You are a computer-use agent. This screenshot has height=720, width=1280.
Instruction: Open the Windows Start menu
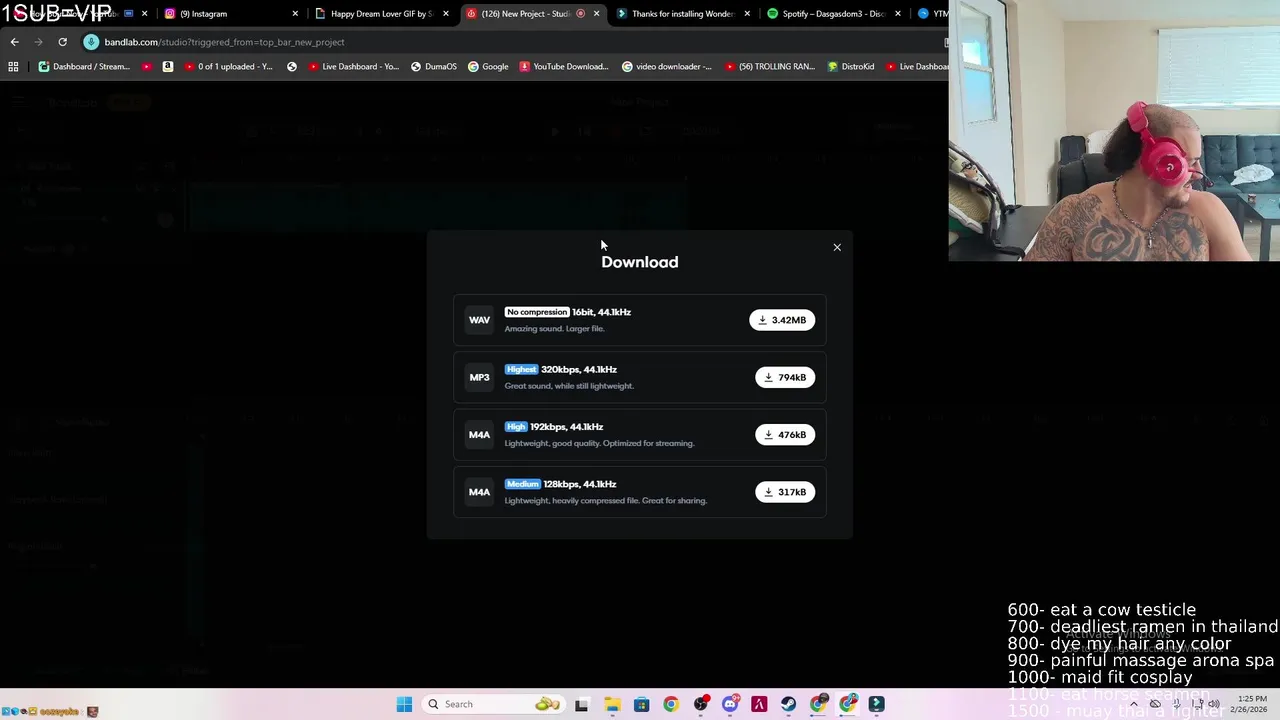[404, 704]
